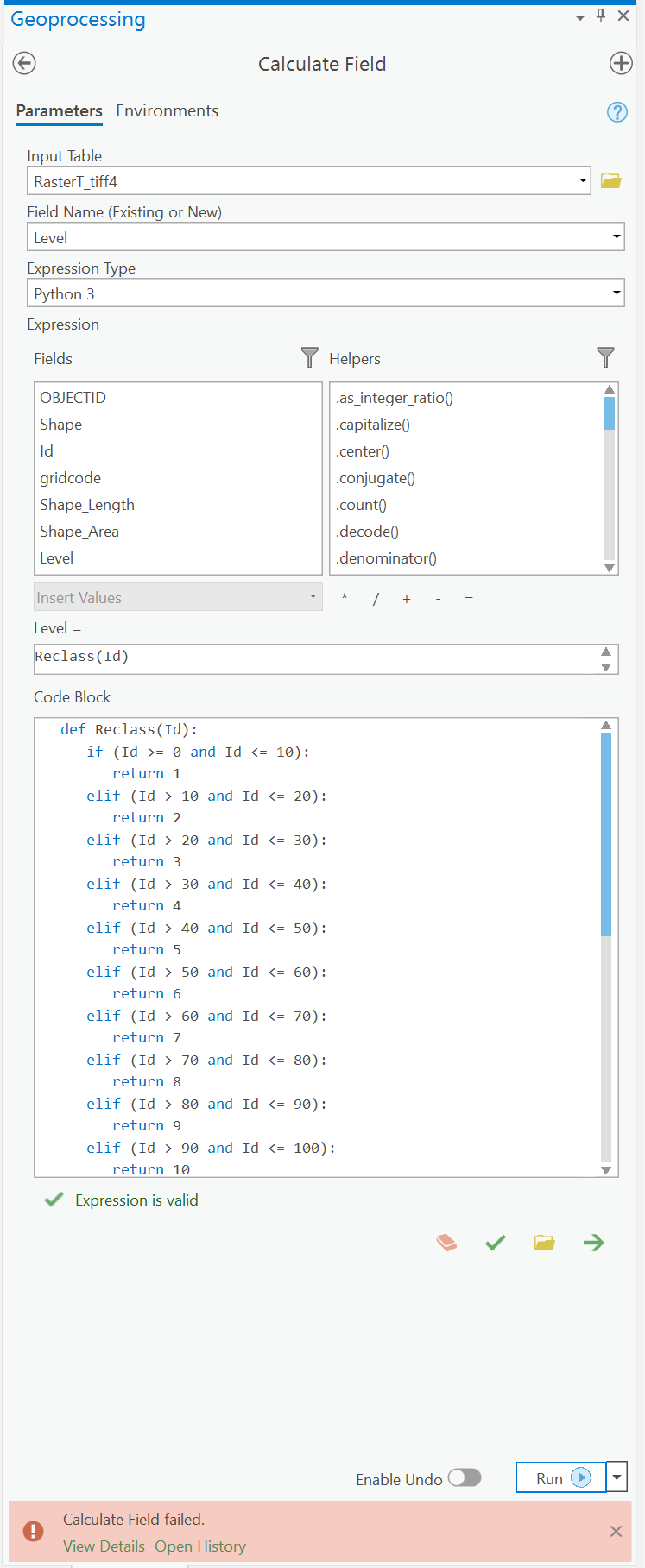Toggle the Enable Undo switch

464,1478
